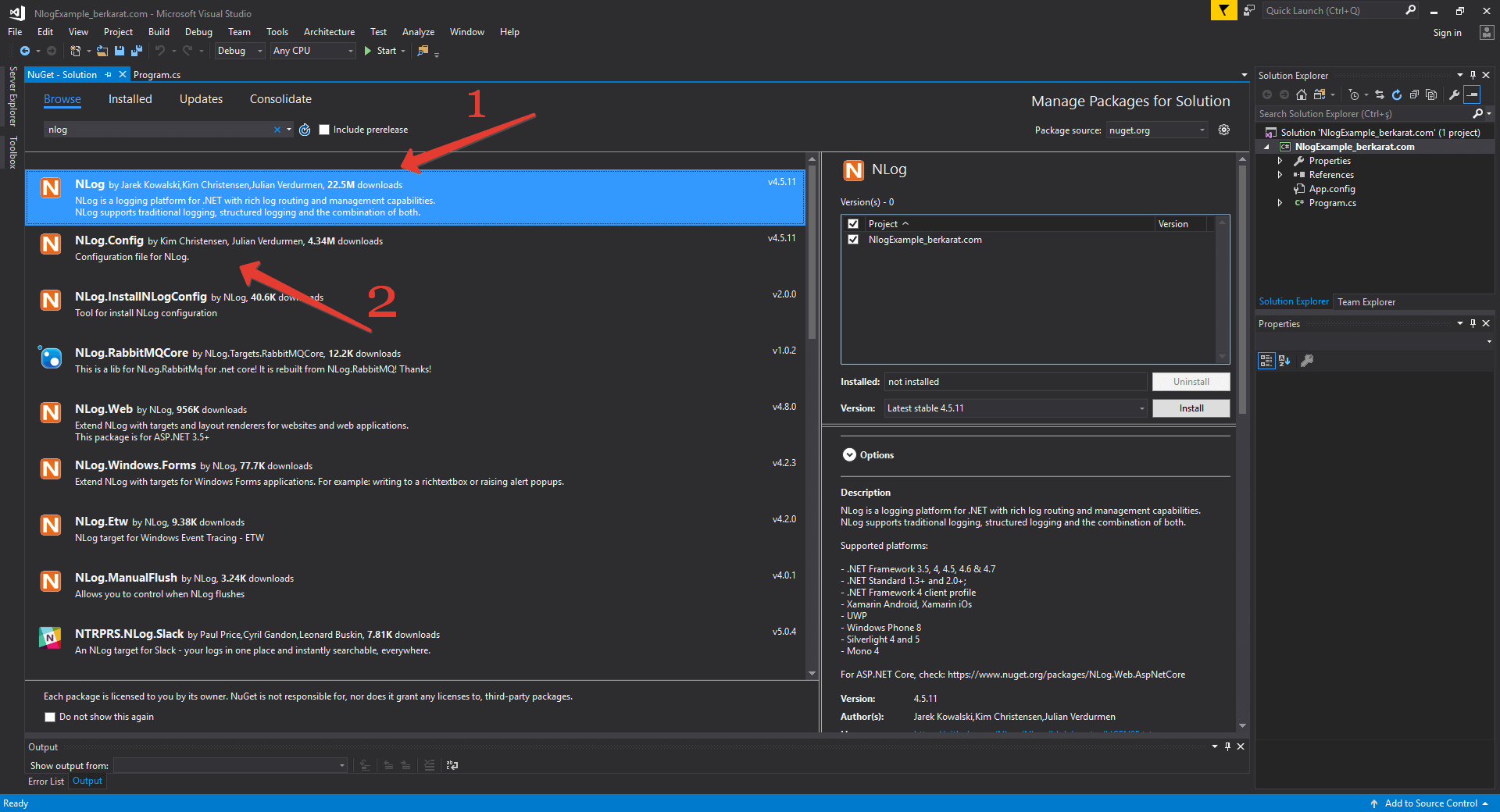This screenshot has height=812, width=1500.
Task: Refresh the NuGet package search results
Action: tap(305, 130)
